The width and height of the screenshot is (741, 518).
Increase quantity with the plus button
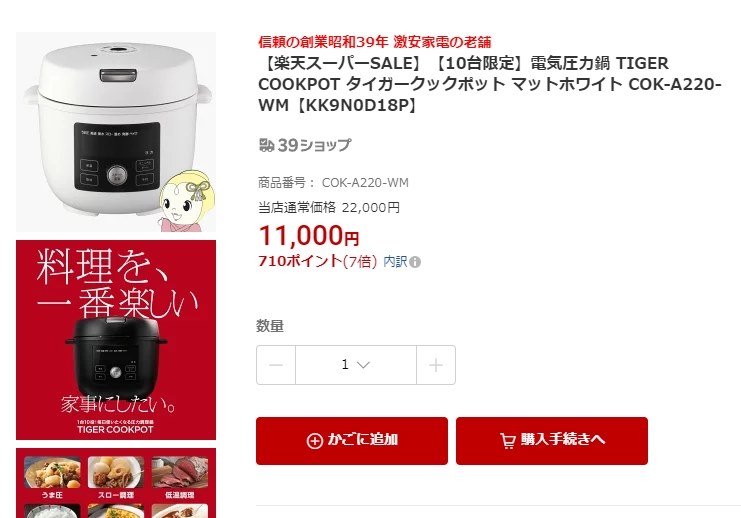436,365
